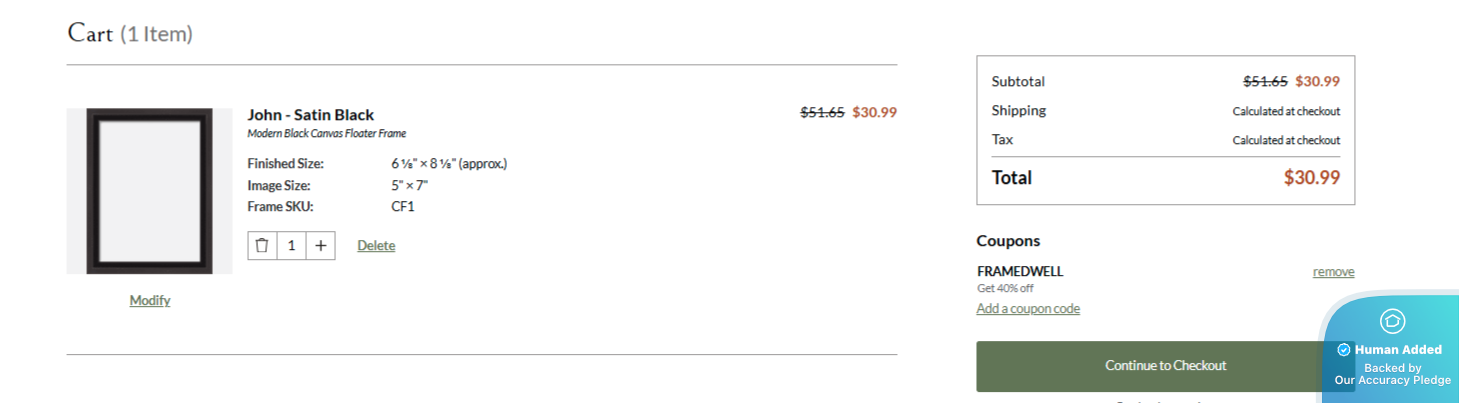1459x403 pixels.
Task: Click the Total amount $30.99
Action: tap(1311, 178)
